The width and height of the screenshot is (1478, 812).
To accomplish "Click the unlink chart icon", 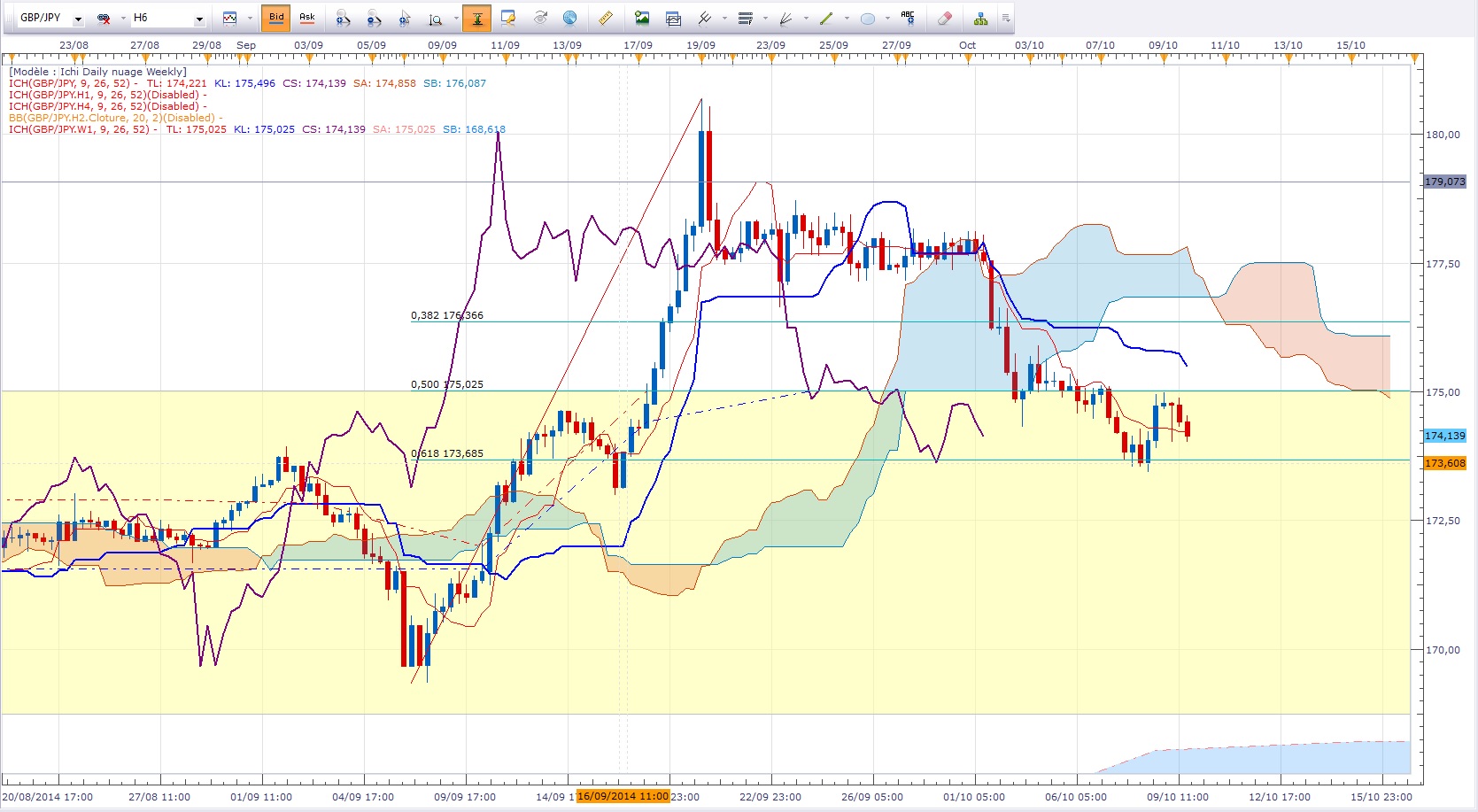I will [104, 18].
